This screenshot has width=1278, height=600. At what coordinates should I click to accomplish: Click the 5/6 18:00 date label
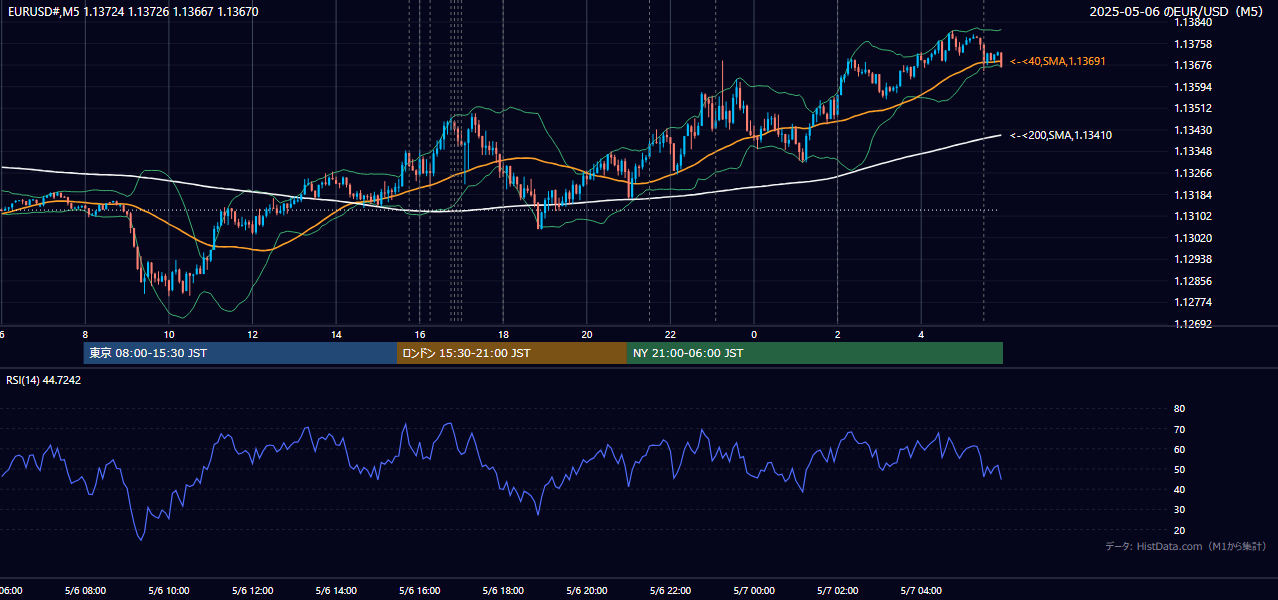coord(503,591)
